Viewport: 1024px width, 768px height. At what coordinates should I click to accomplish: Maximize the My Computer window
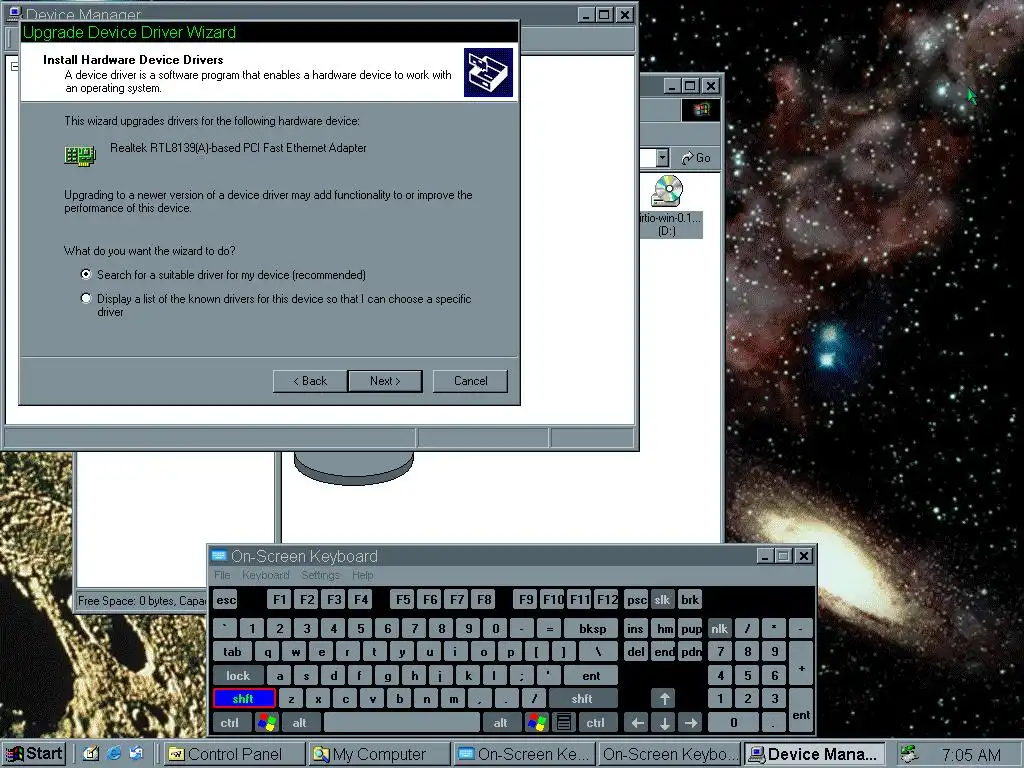click(x=690, y=86)
